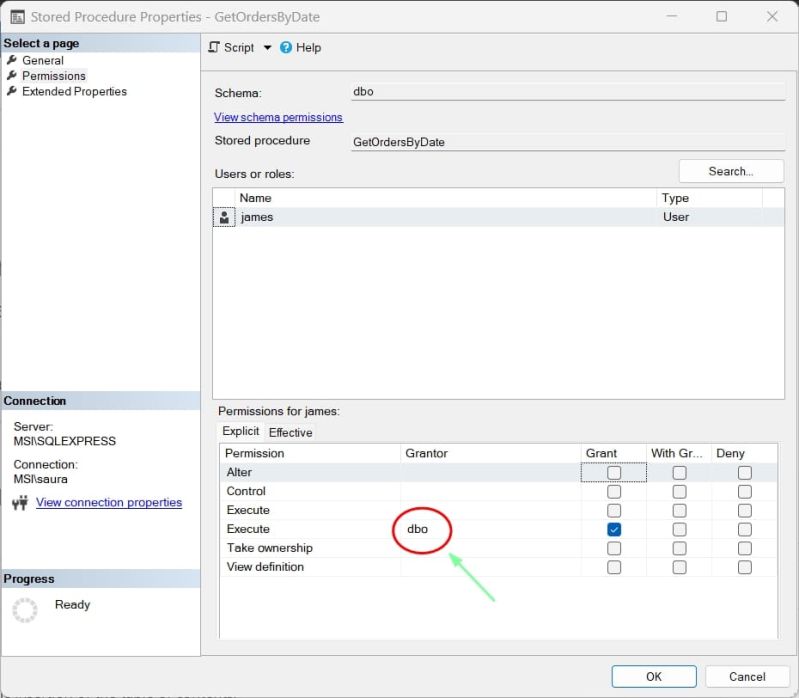The height and width of the screenshot is (698, 799).
Task: Click the MSI\SQLEXPRESS server name
Action: 65,441
